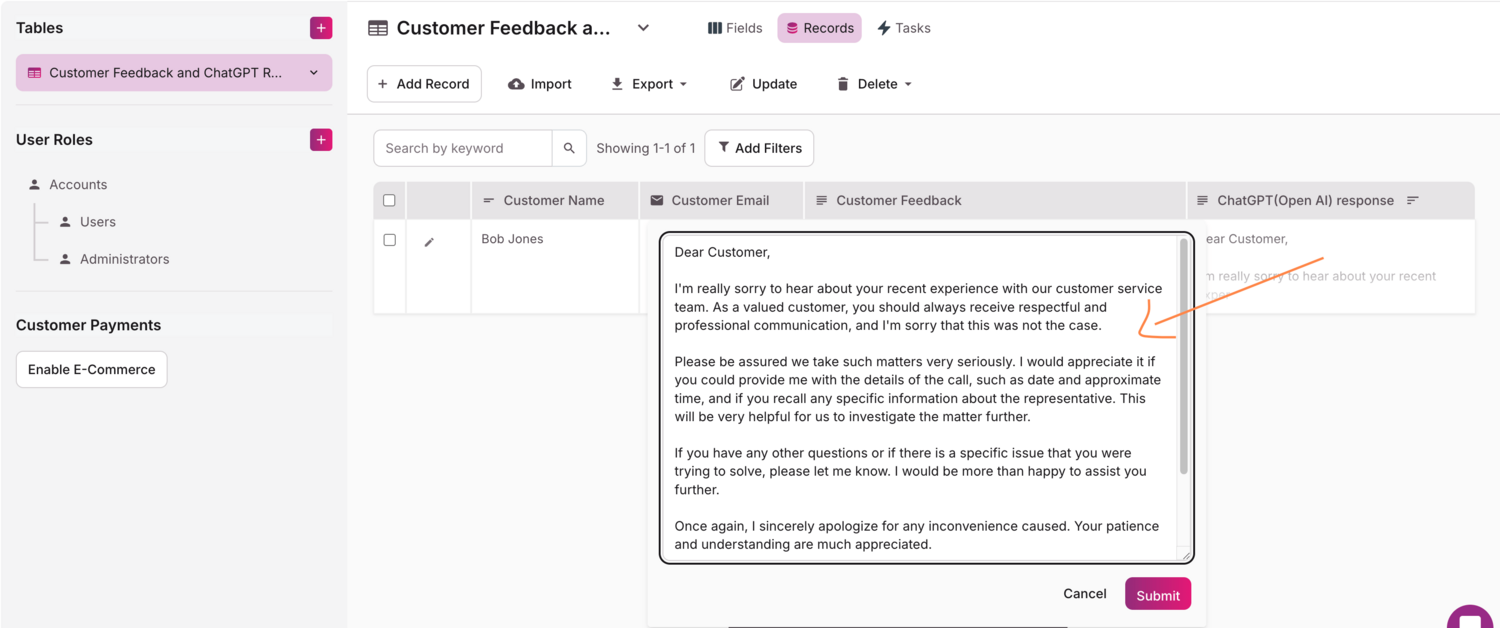Viewport: 1500px width, 628px height.
Task: Click the plus icon beside User Roles
Action: point(321,140)
